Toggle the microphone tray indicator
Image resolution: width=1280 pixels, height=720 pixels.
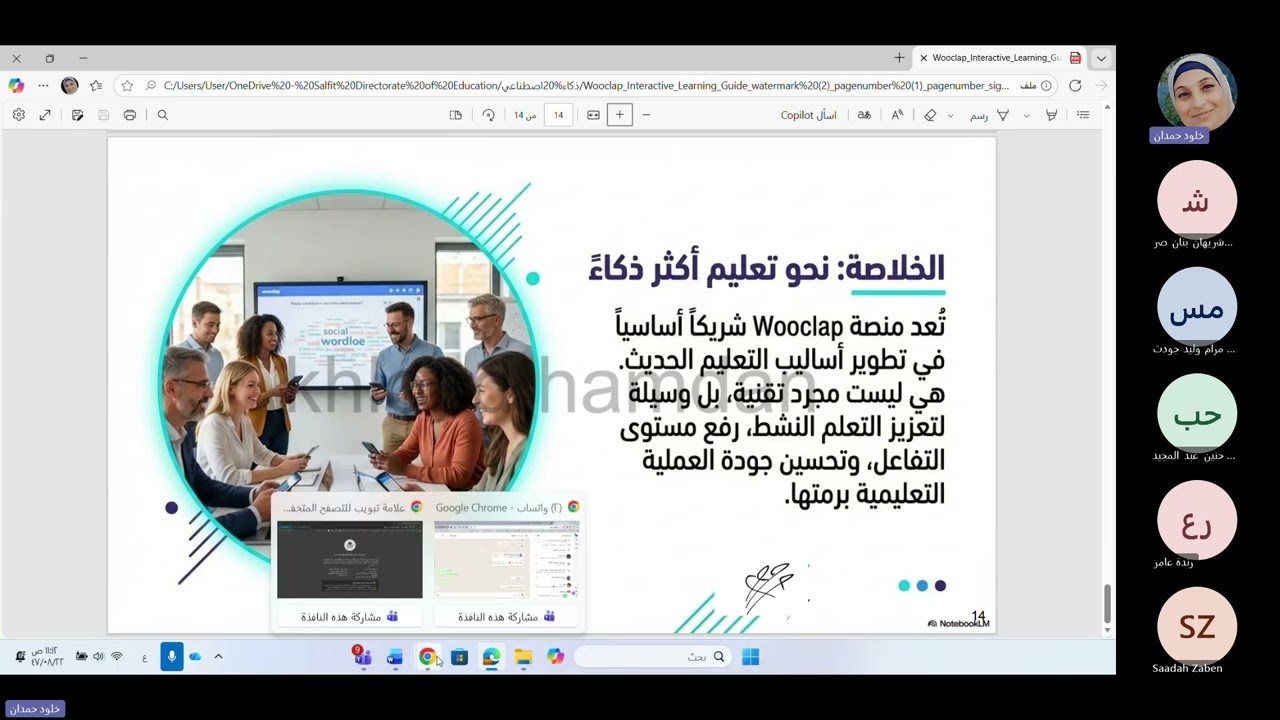click(172, 657)
